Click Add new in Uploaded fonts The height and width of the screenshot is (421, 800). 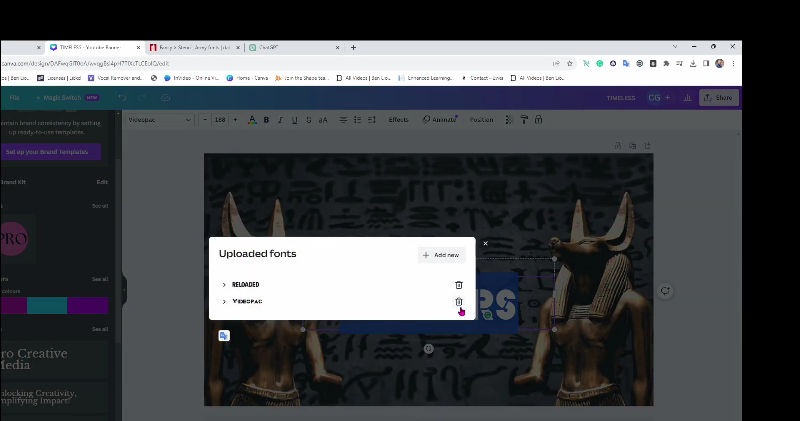(441, 255)
